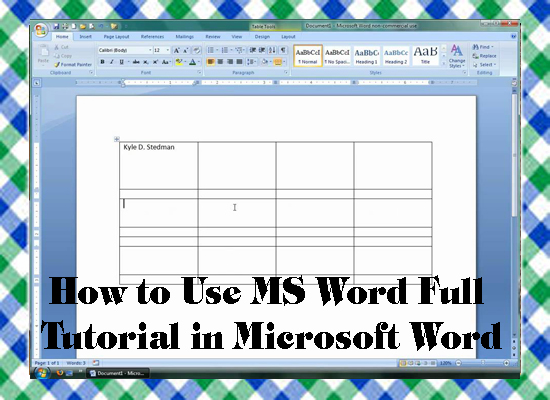The height and width of the screenshot is (400, 550).
Task: Expand the Paragraph dialog launcher
Action: (286, 73)
